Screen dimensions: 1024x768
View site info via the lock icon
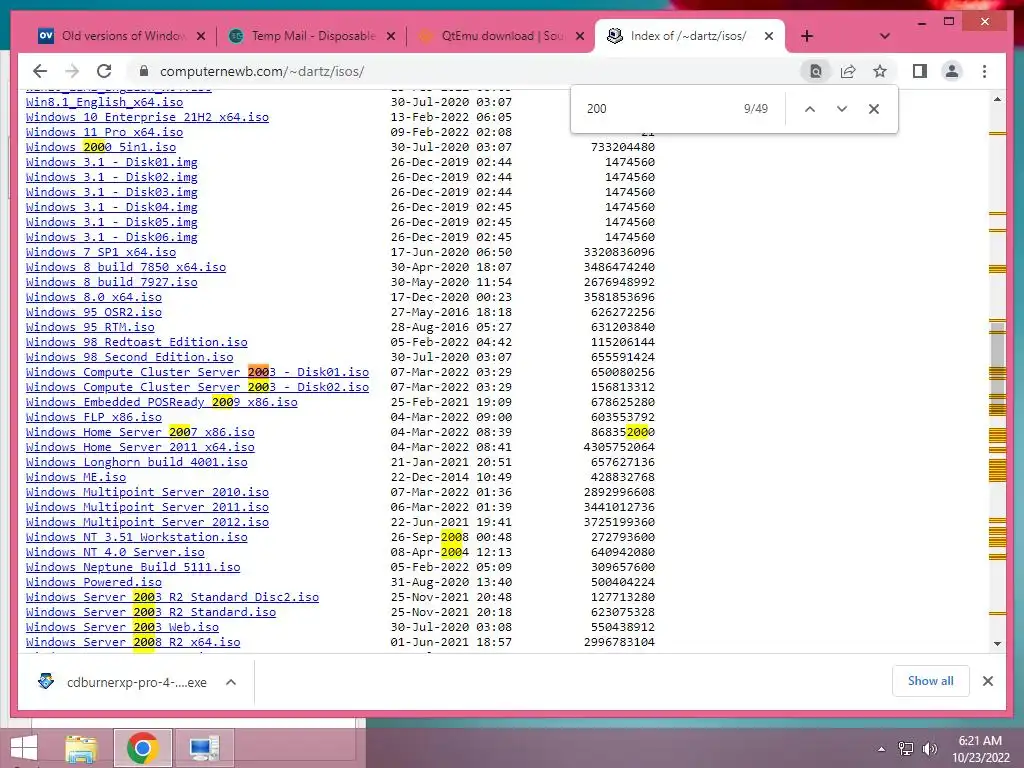pyautogui.click(x=144, y=71)
